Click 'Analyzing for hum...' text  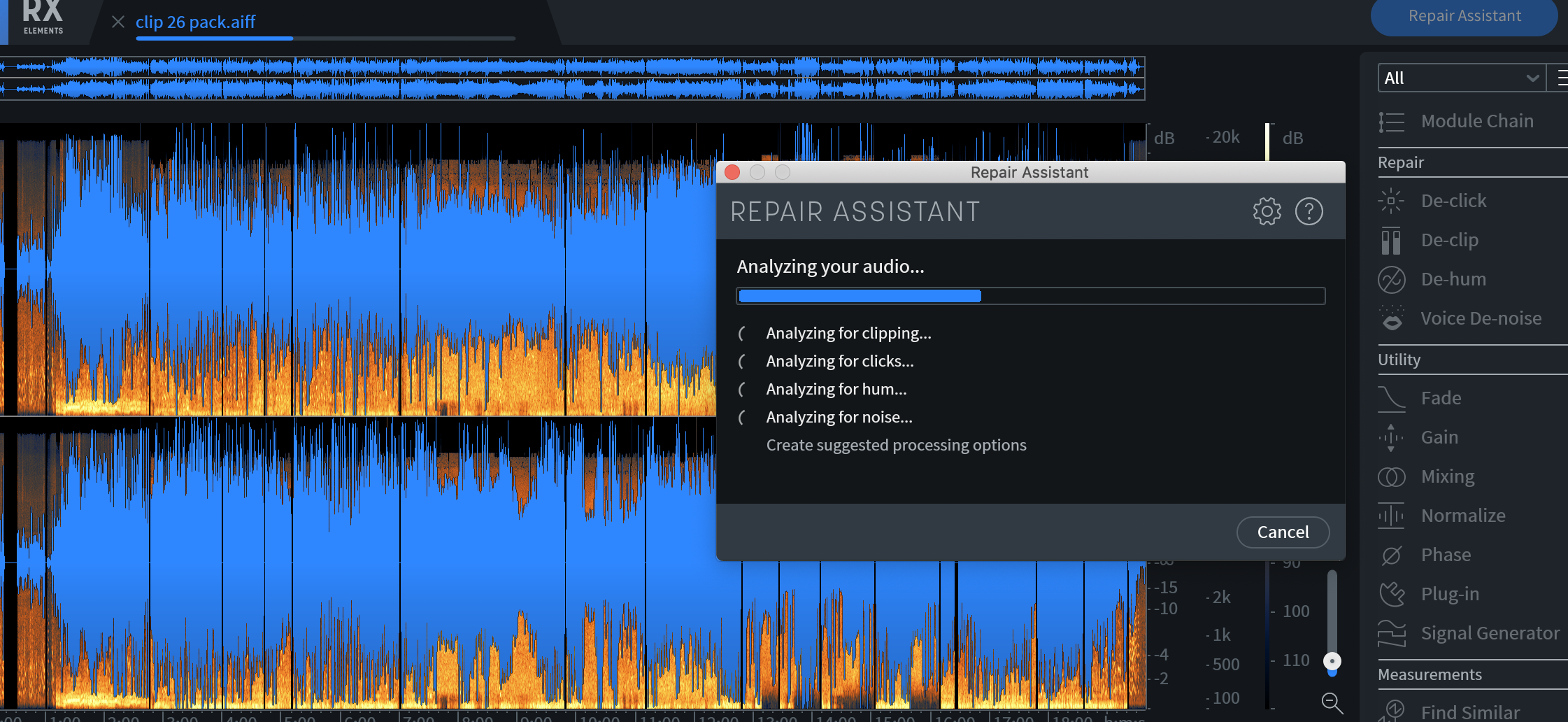836,389
